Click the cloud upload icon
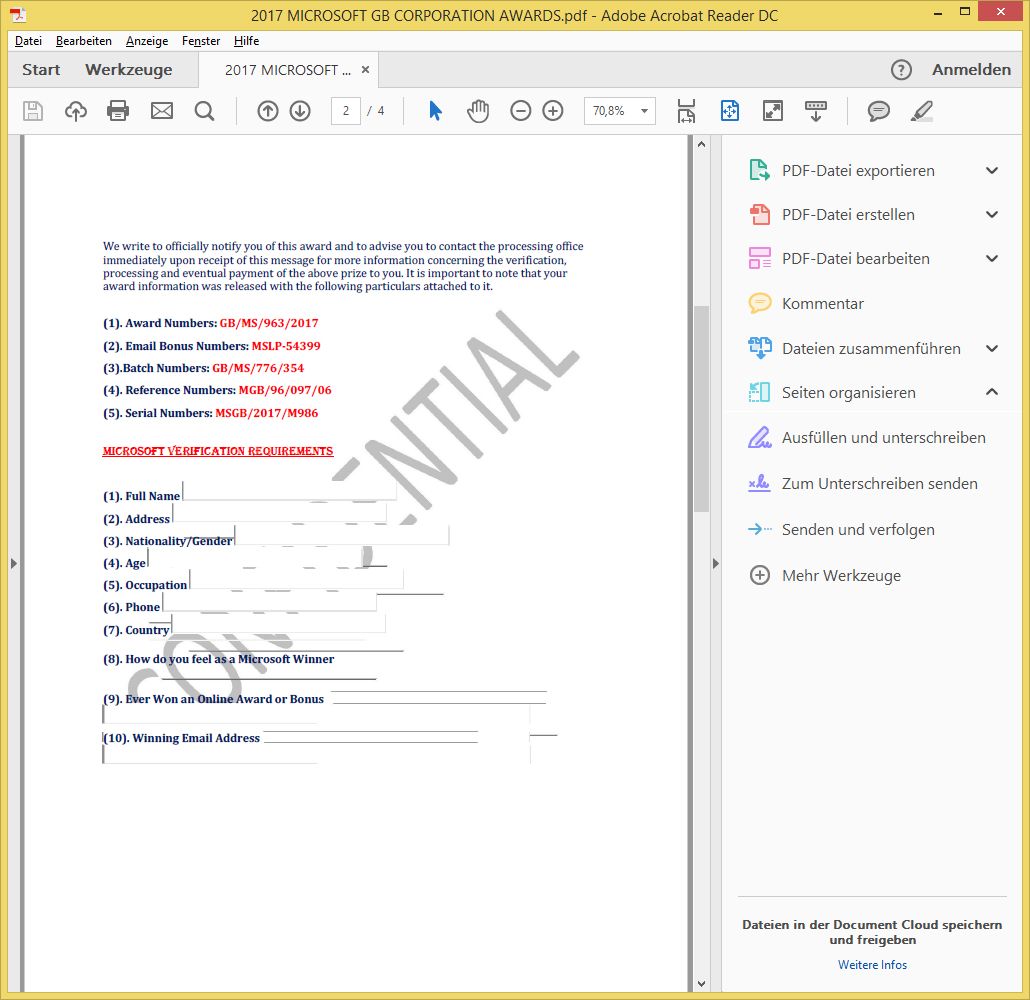This screenshot has height=1000, width=1030. click(76, 111)
